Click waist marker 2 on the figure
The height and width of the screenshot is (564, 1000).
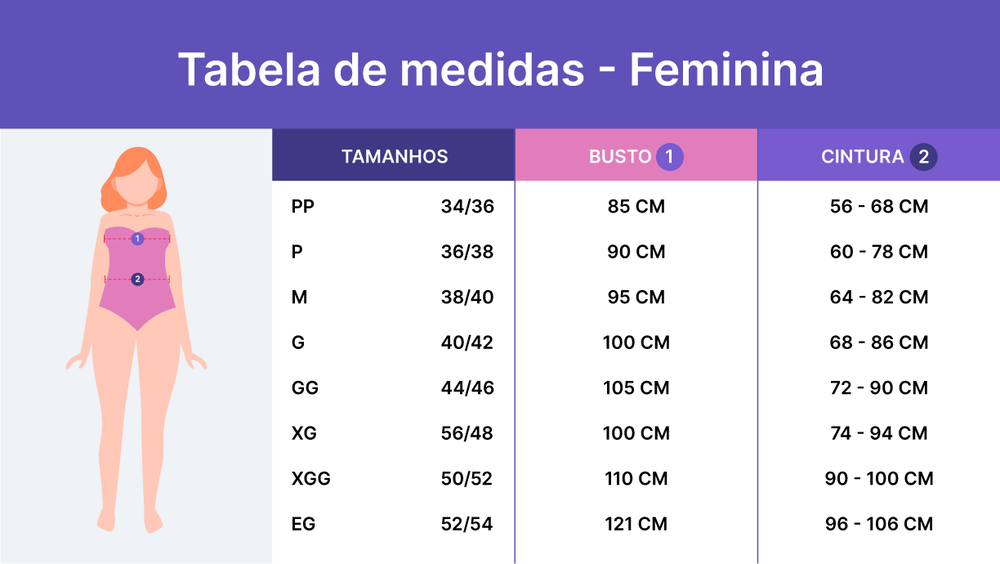coord(137,279)
